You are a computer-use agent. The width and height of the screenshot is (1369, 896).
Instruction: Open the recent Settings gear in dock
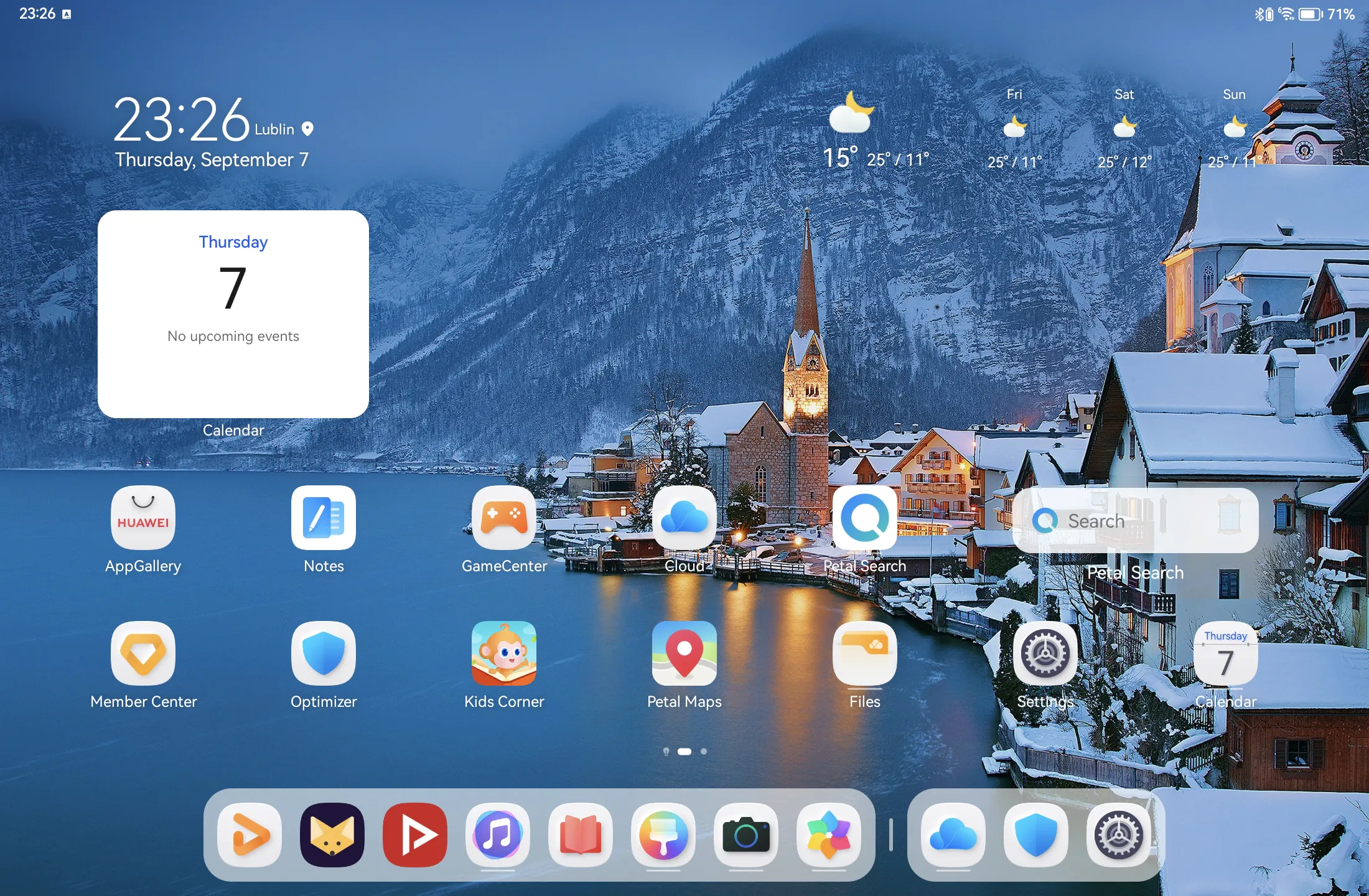pyautogui.click(x=1119, y=835)
